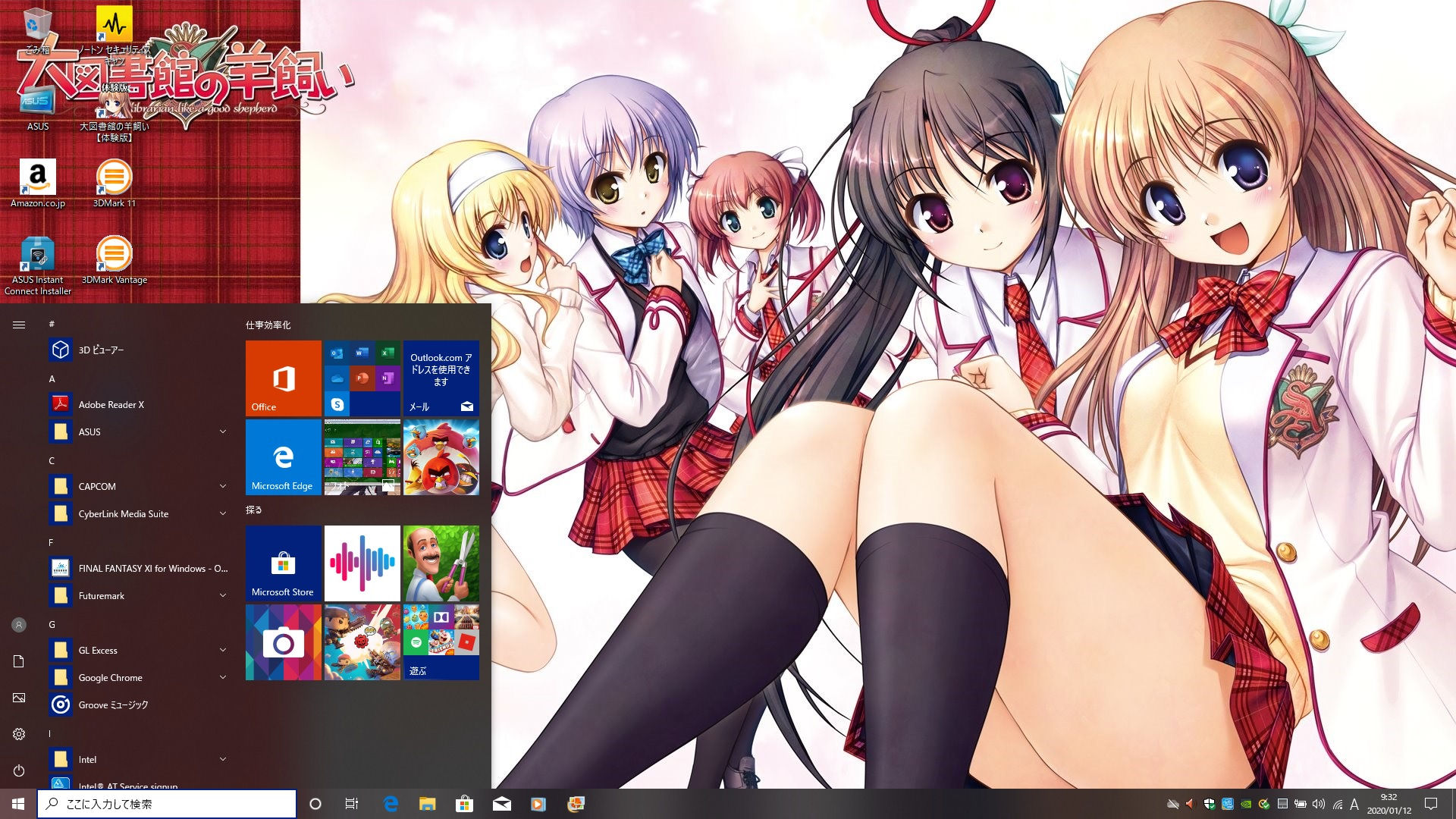Open File Explorer from the taskbar
This screenshot has width=1456, height=819.
click(428, 804)
